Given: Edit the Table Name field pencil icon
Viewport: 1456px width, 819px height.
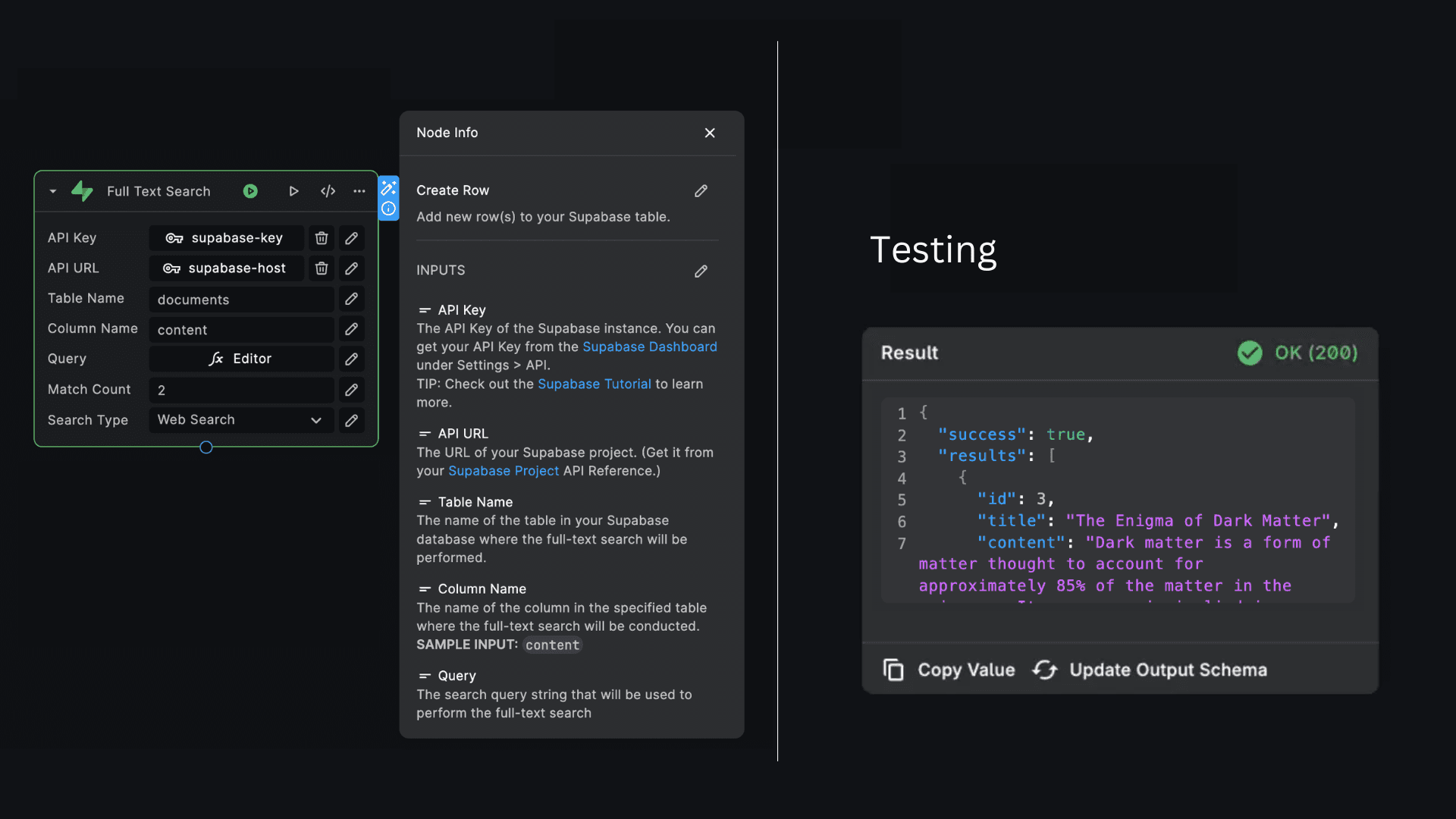Looking at the screenshot, I should tap(351, 299).
